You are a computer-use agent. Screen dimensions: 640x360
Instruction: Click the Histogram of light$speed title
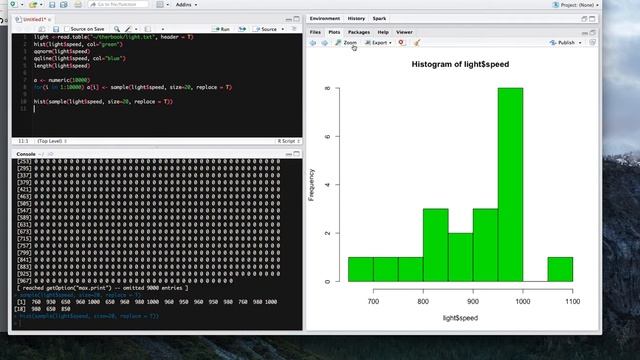tap(460, 64)
